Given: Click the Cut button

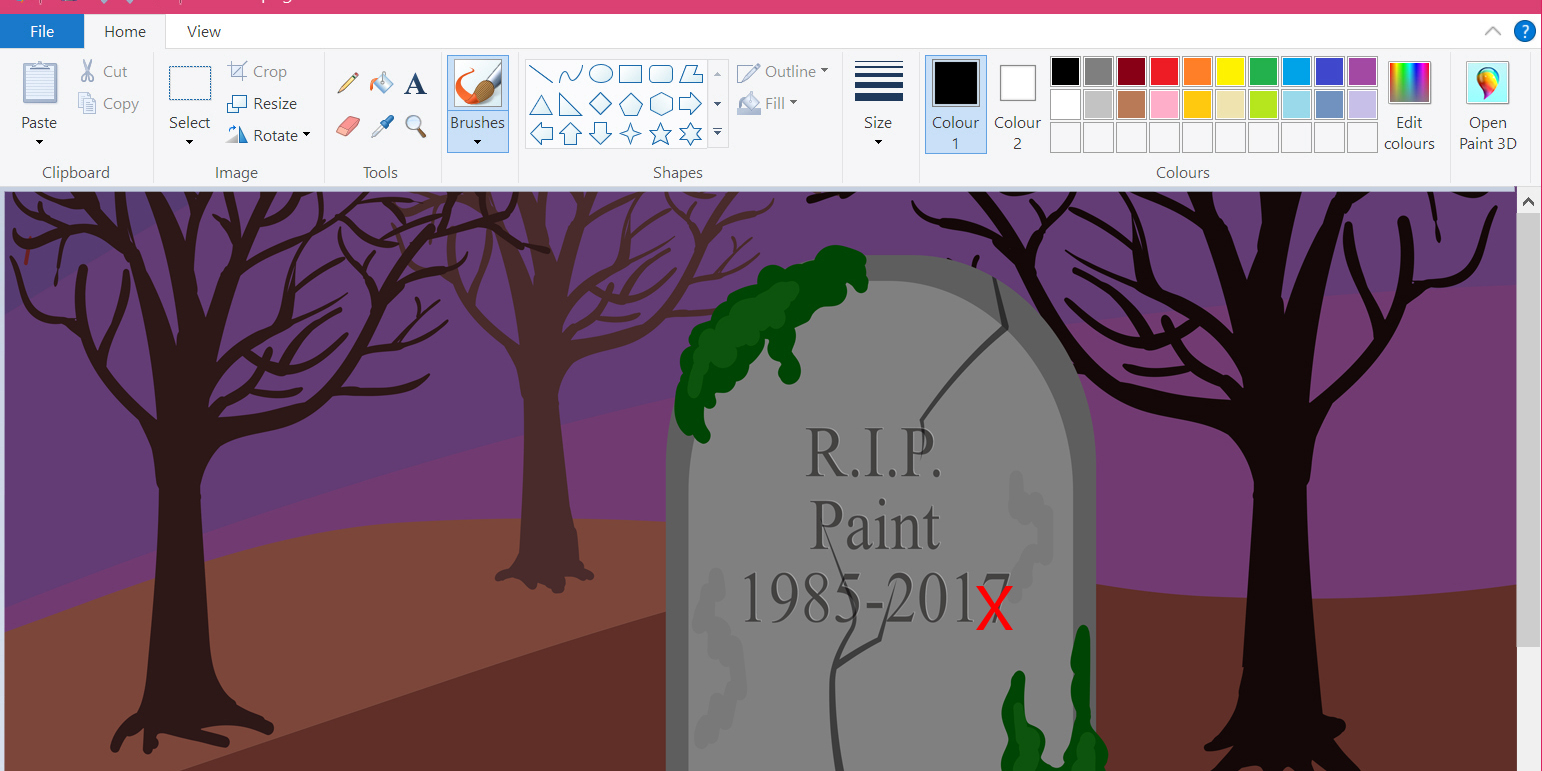Looking at the screenshot, I should click(x=103, y=72).
